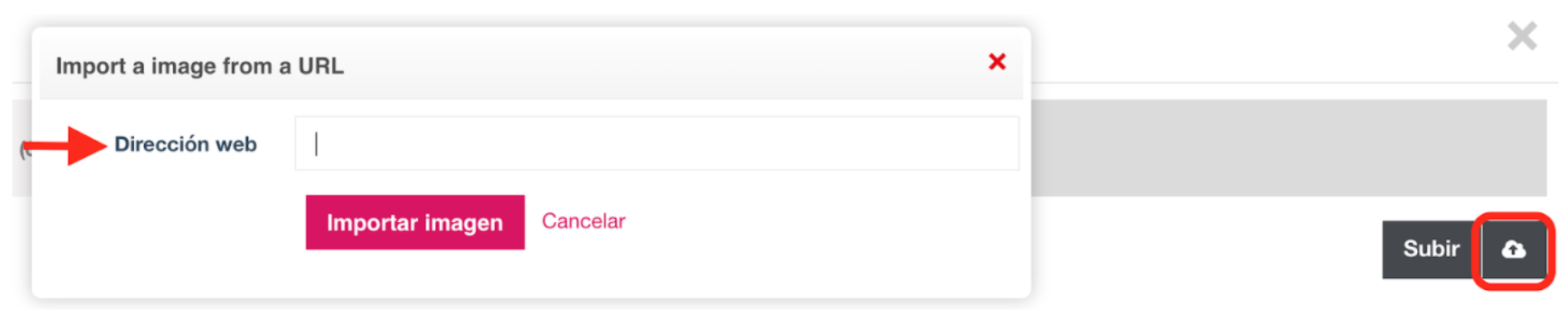Click the word "URL" in the dialog heading

(321, 65)
